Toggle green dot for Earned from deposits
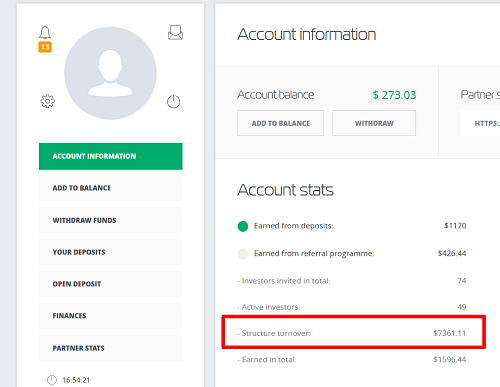The height and width of the screenshot is (387, 500). click(243, 226)
